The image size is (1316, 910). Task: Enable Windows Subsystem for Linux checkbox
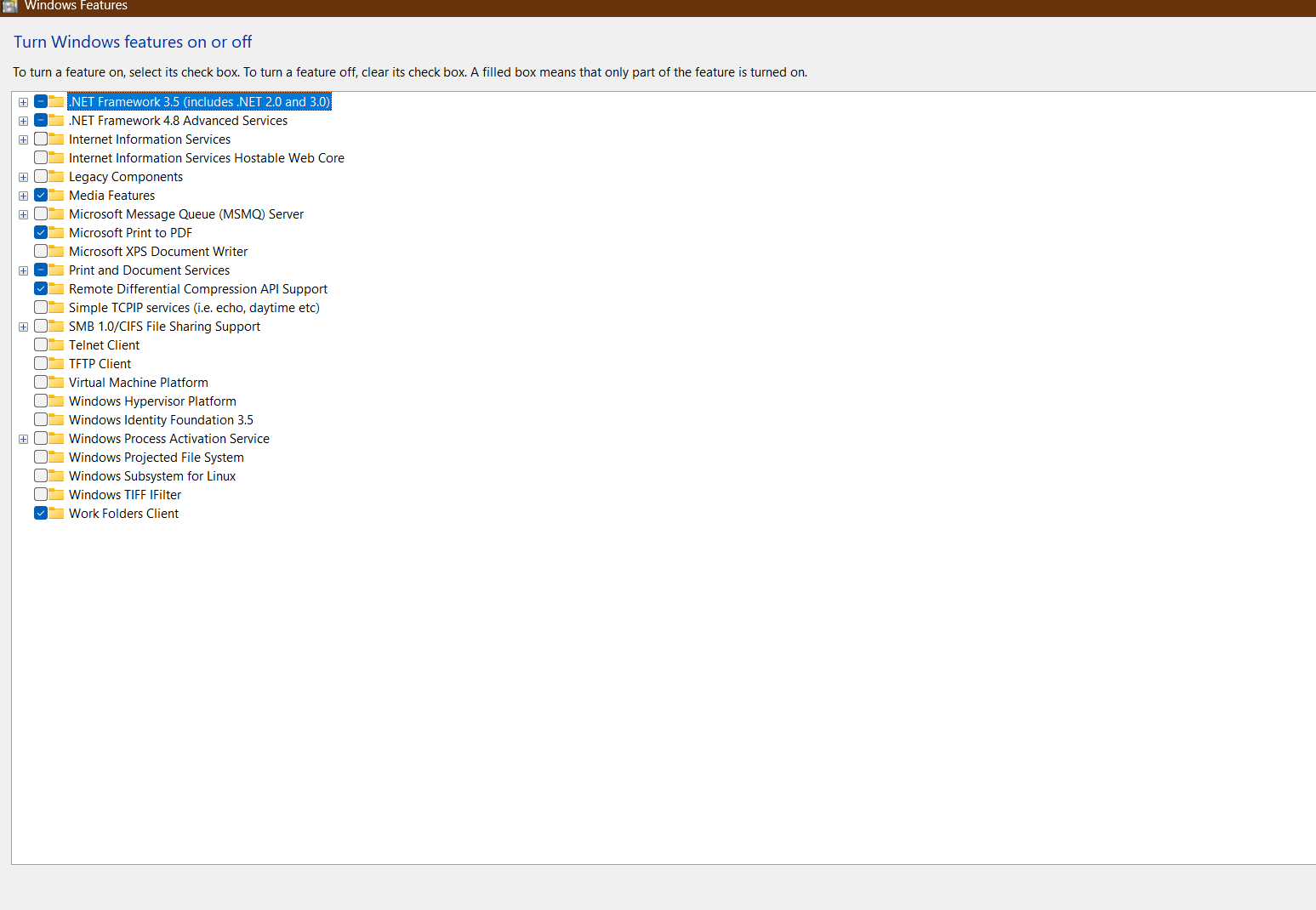41,475
